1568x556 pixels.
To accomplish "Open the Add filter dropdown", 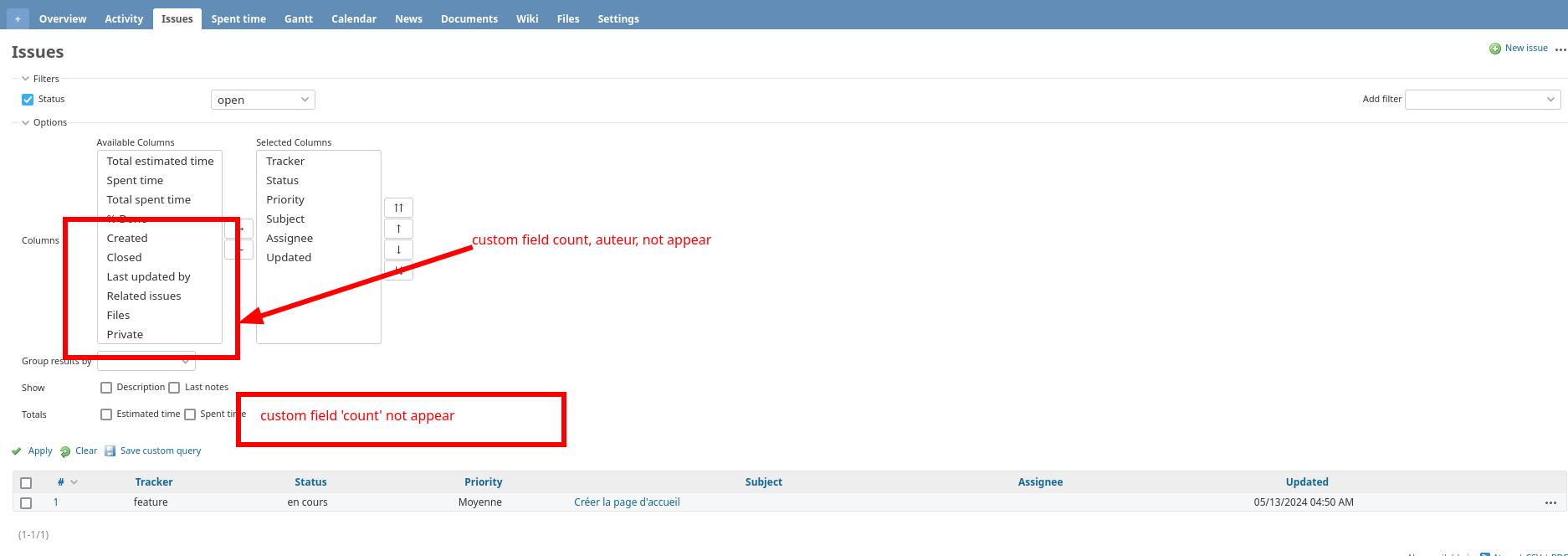I will [1483, 99].
